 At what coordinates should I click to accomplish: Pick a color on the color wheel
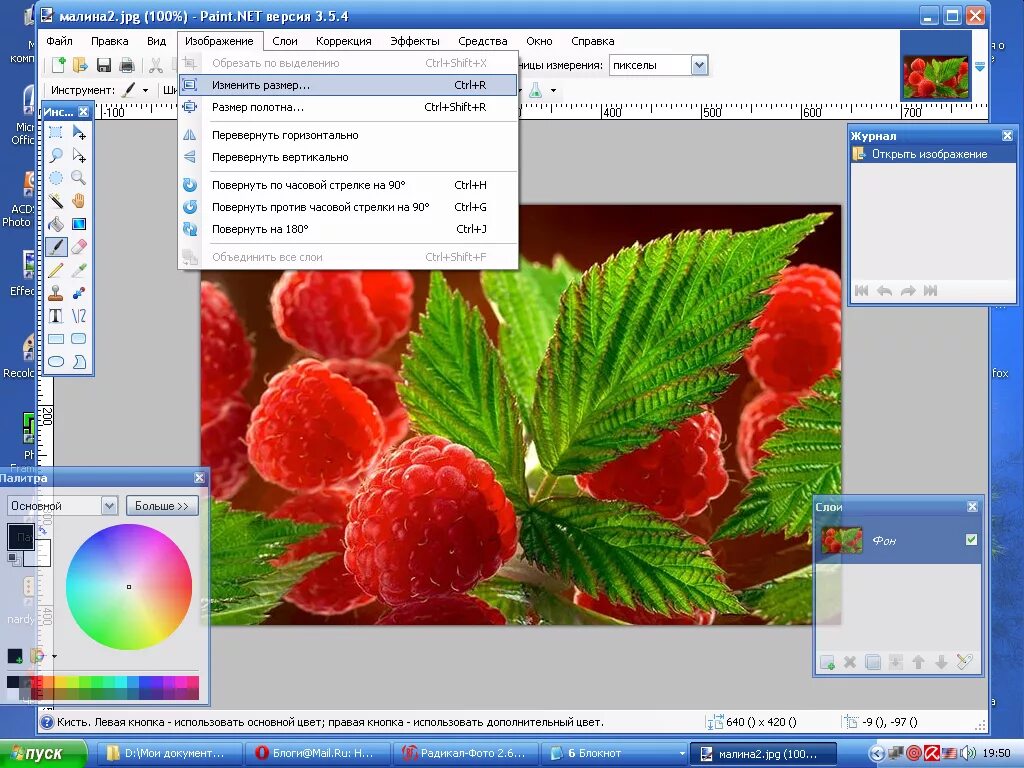coord(129,586)
